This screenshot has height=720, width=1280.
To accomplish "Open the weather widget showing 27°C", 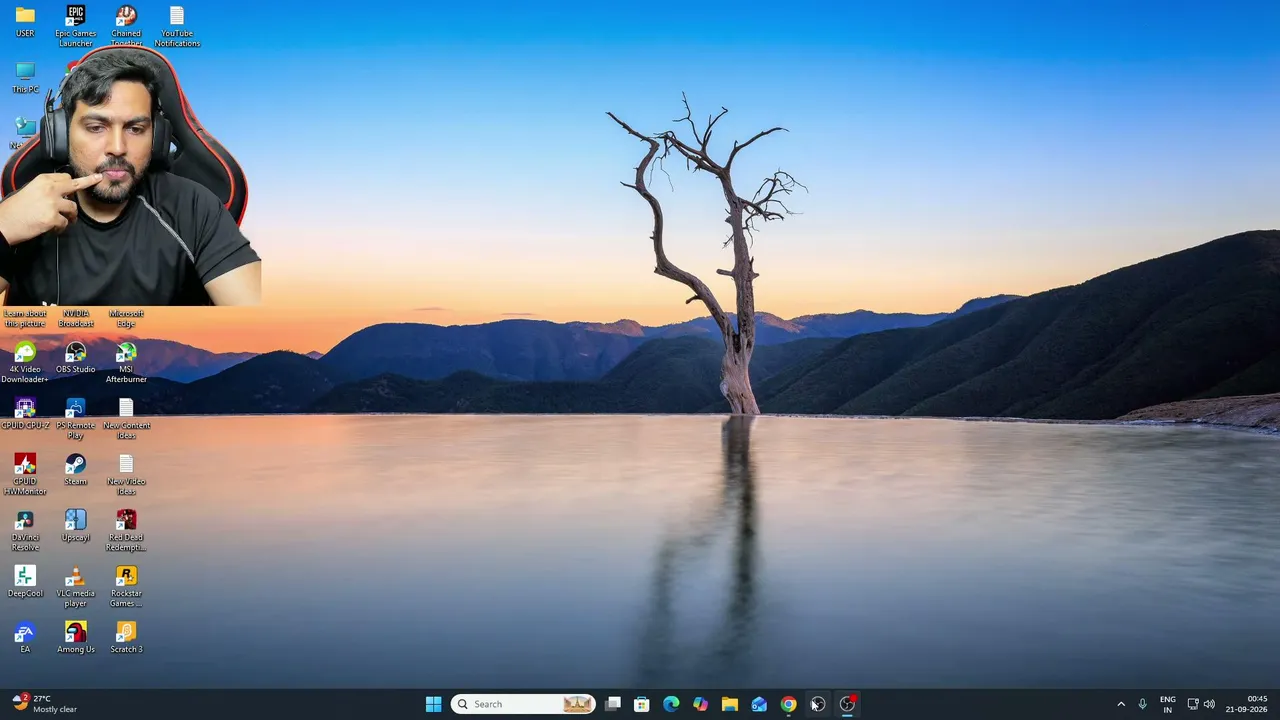I will [x=45, y=704].
